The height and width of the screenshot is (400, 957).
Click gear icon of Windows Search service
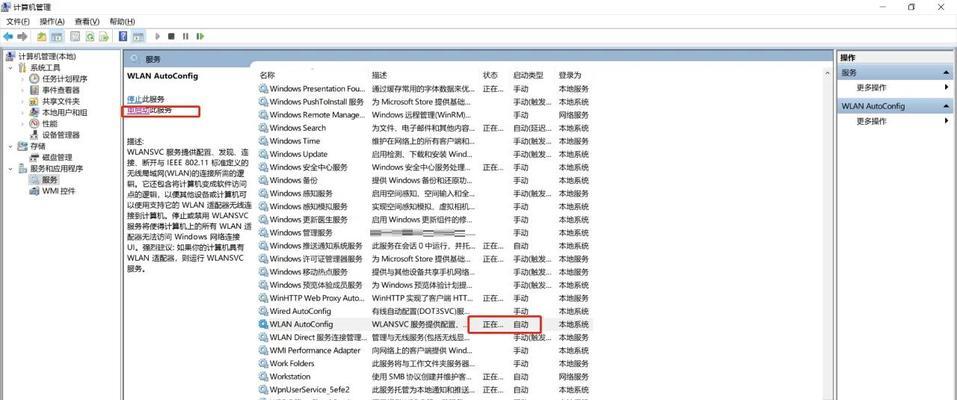pyautogui.click(x=264, y=128)
